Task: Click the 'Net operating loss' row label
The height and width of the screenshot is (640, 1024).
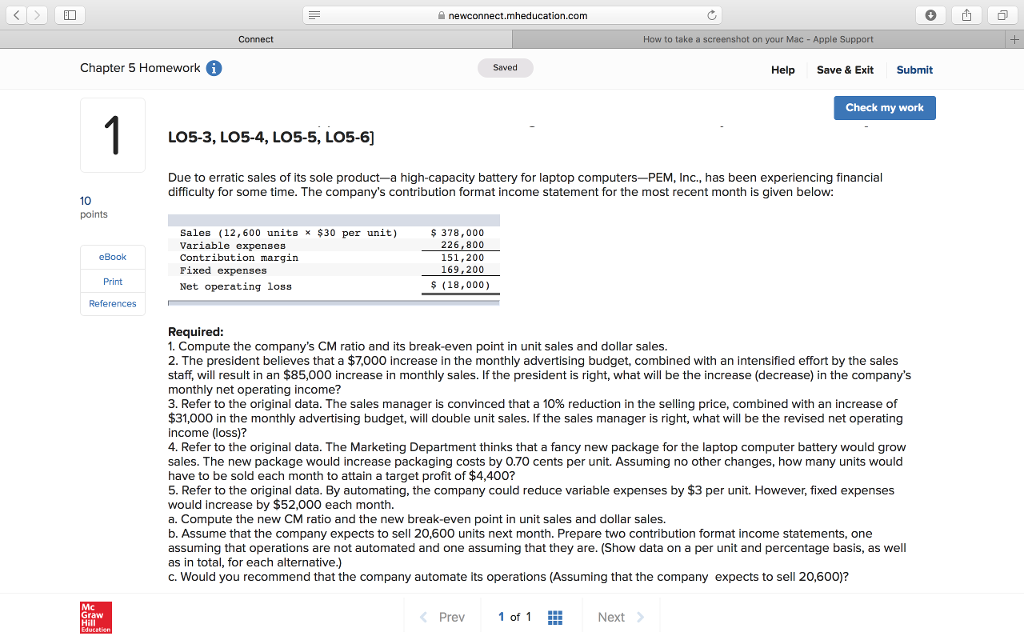Action: 236,287
